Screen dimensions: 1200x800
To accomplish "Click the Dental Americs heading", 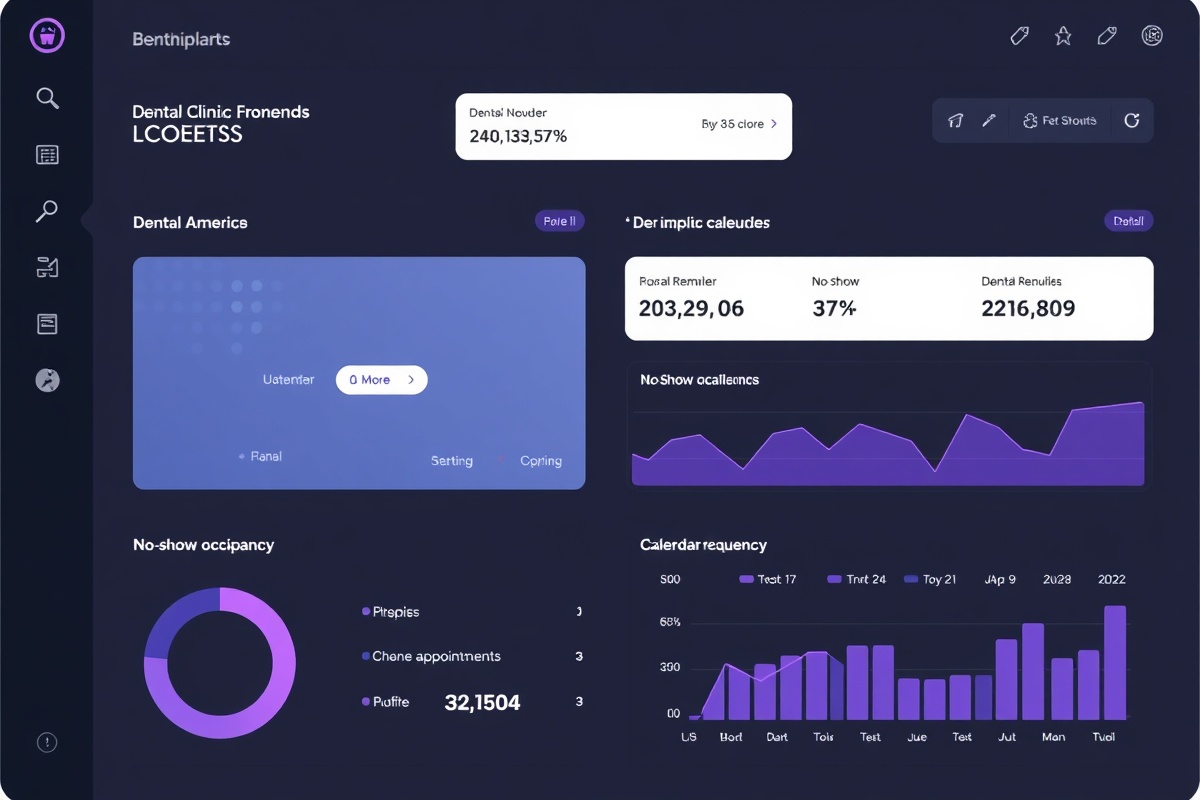I will click(190, 222).
